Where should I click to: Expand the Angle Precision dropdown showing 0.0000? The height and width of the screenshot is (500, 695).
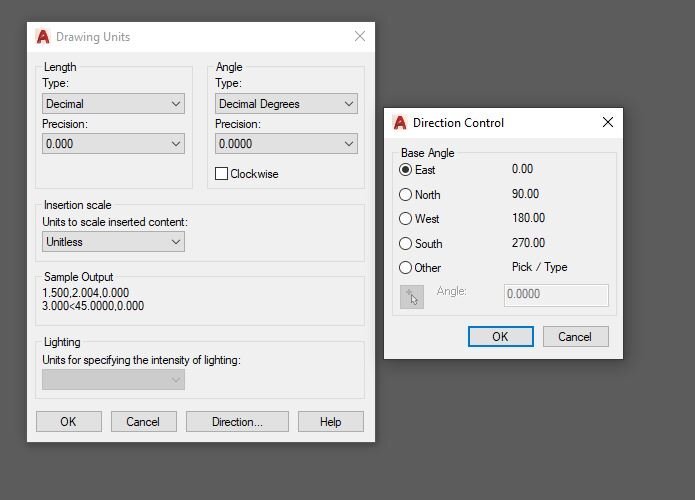click(286, 144)
